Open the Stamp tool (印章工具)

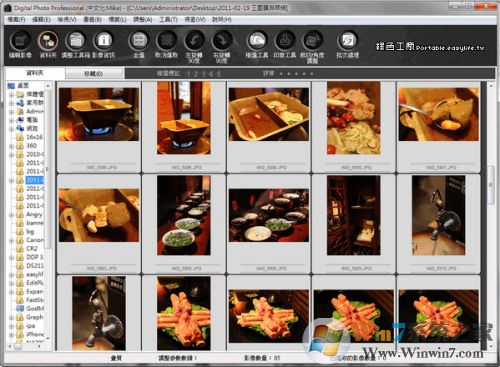coord(285,44)
